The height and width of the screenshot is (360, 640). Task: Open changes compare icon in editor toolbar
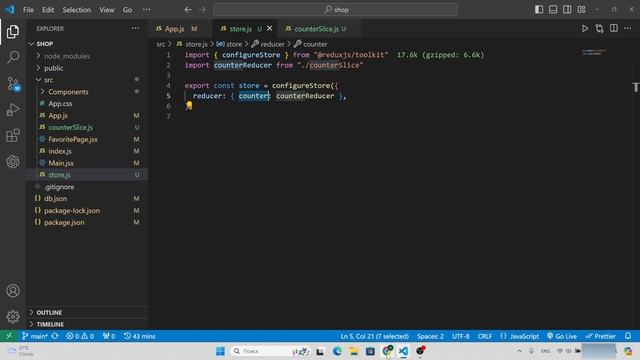tap(599, 28)
